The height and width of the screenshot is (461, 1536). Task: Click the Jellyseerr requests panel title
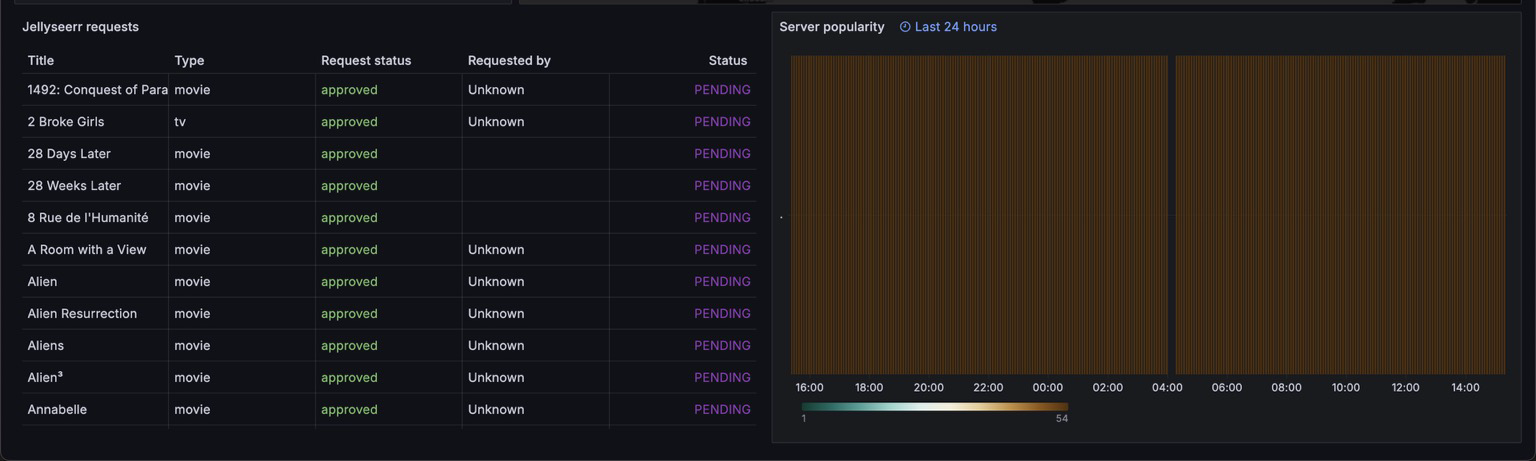(x=80, y=27)
